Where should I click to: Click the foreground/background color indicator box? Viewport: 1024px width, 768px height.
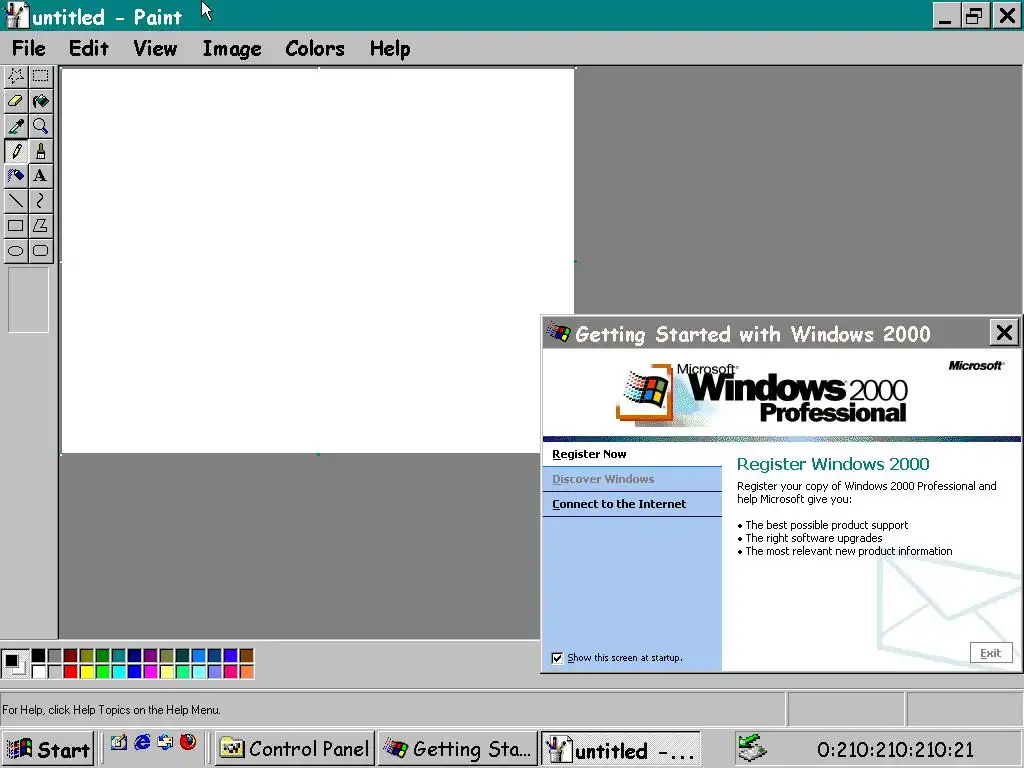[x=15, y=664]
